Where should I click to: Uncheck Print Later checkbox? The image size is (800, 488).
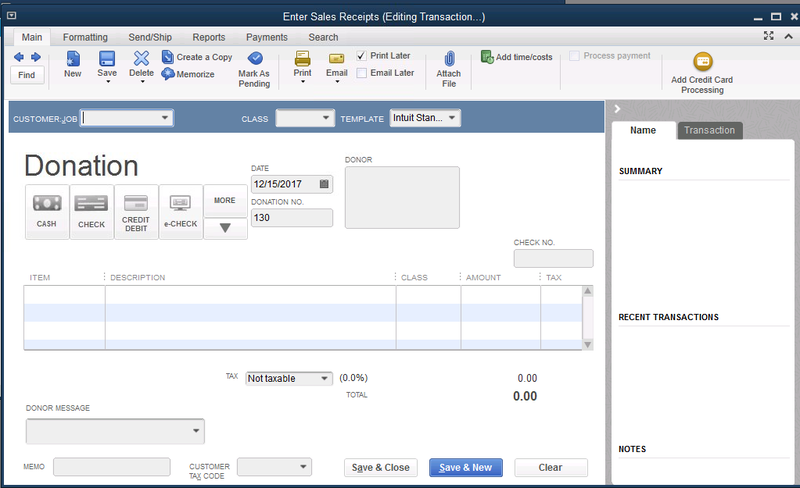361,56
